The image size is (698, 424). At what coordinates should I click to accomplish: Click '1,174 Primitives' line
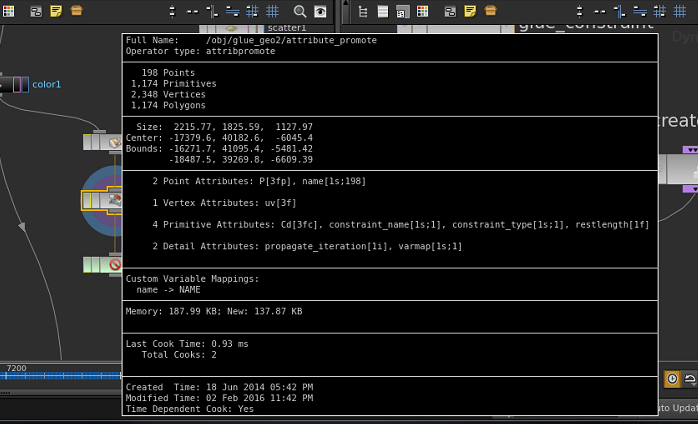(174, 84)
